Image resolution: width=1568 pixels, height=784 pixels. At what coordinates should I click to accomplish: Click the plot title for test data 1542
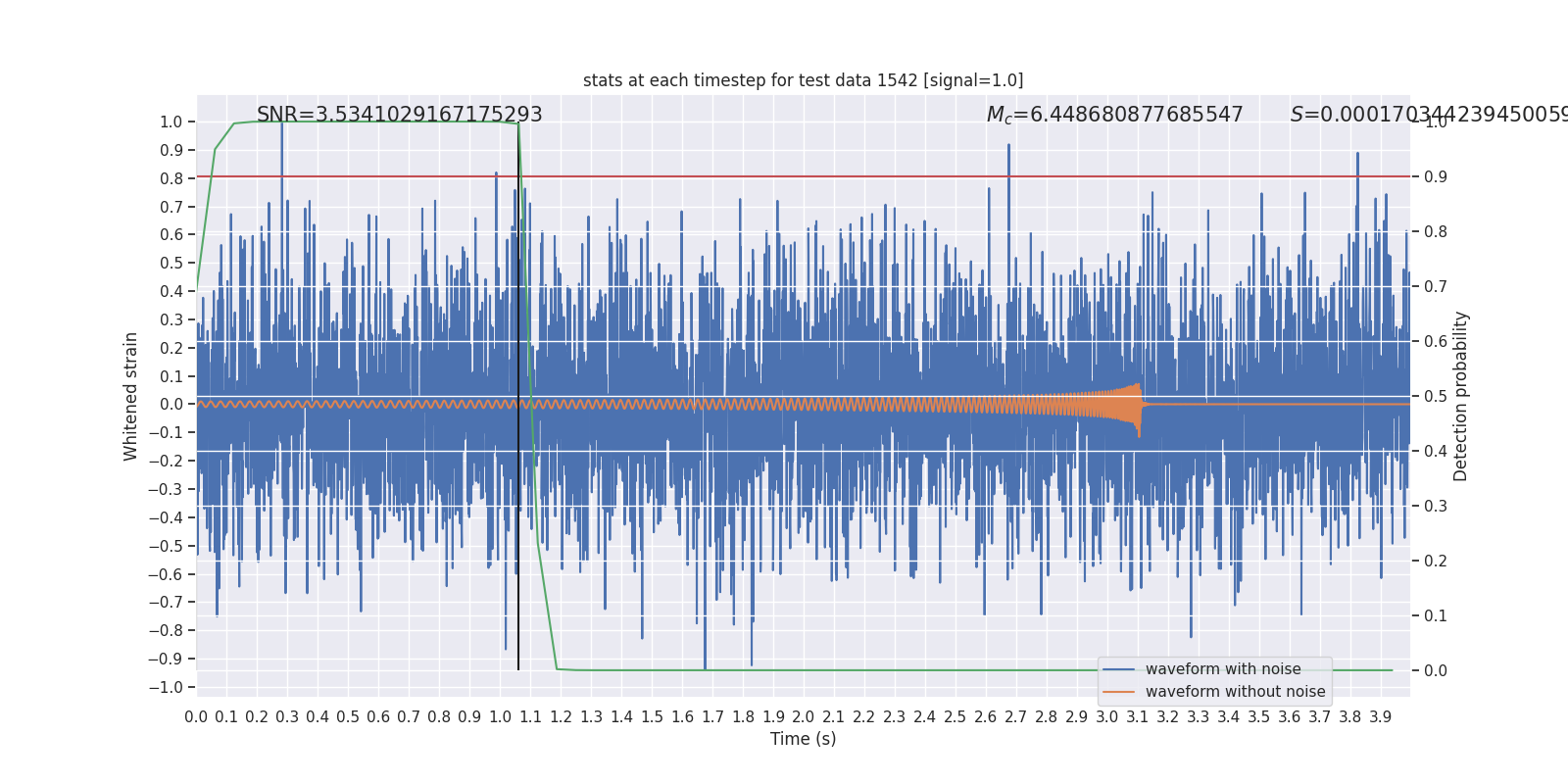click(x=803, y=80)
